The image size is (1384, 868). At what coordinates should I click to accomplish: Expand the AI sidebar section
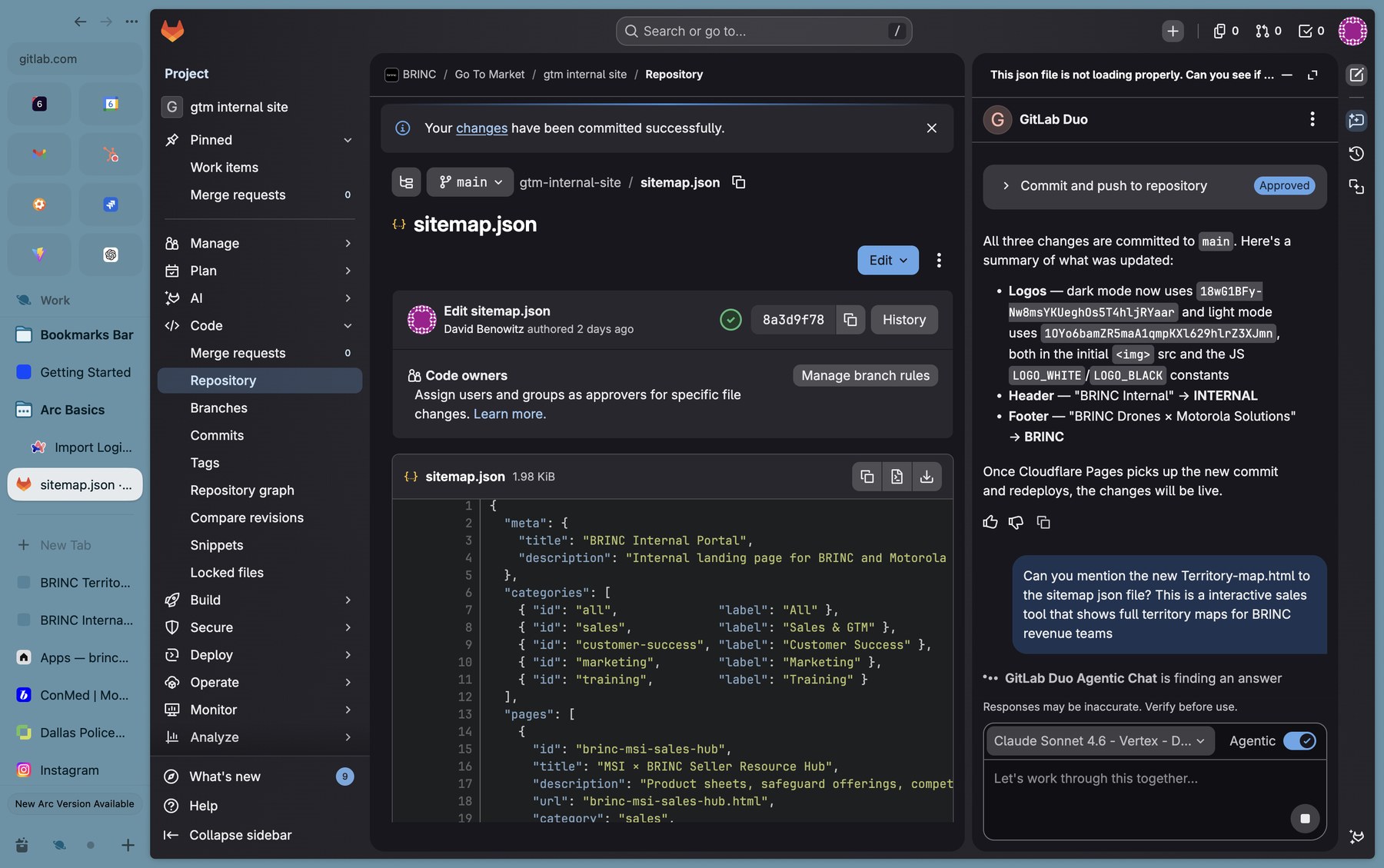coord(260,298)
